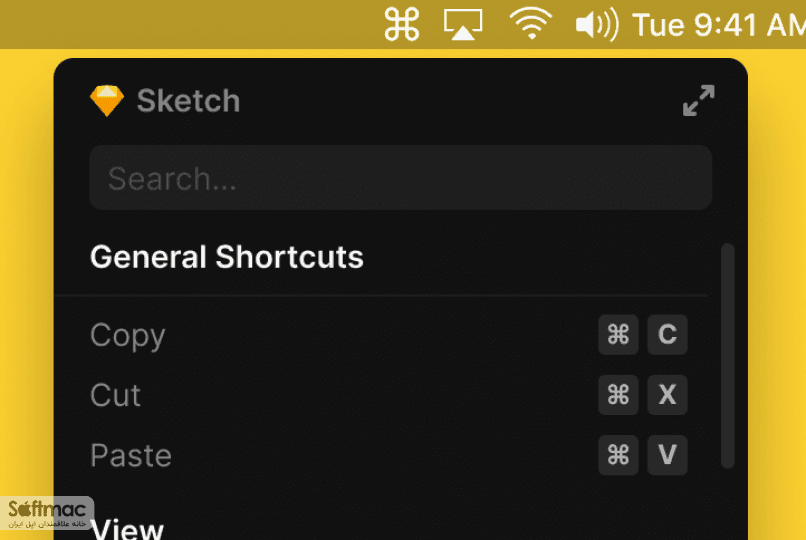Viewport: 806px width, 540px height.
Task: Click the Sketch app title
Action: click(188, 101)
